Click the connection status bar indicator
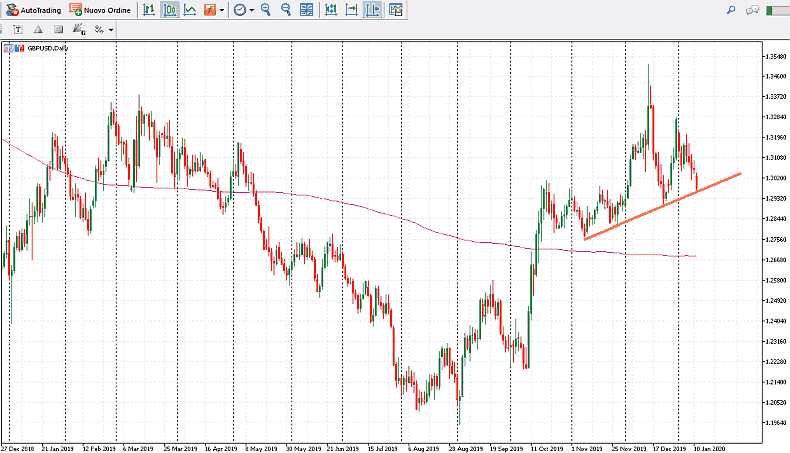790x453 pixels. 777,10
